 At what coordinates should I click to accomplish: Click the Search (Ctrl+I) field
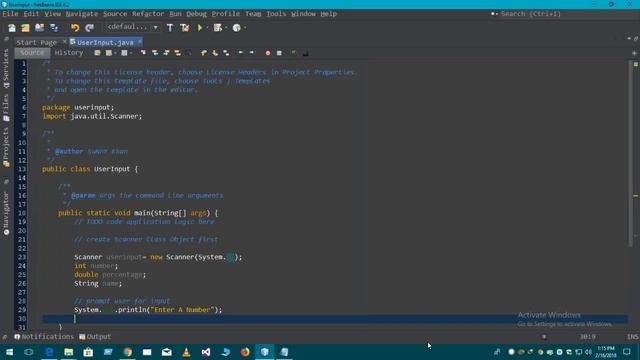click(531, 13)
